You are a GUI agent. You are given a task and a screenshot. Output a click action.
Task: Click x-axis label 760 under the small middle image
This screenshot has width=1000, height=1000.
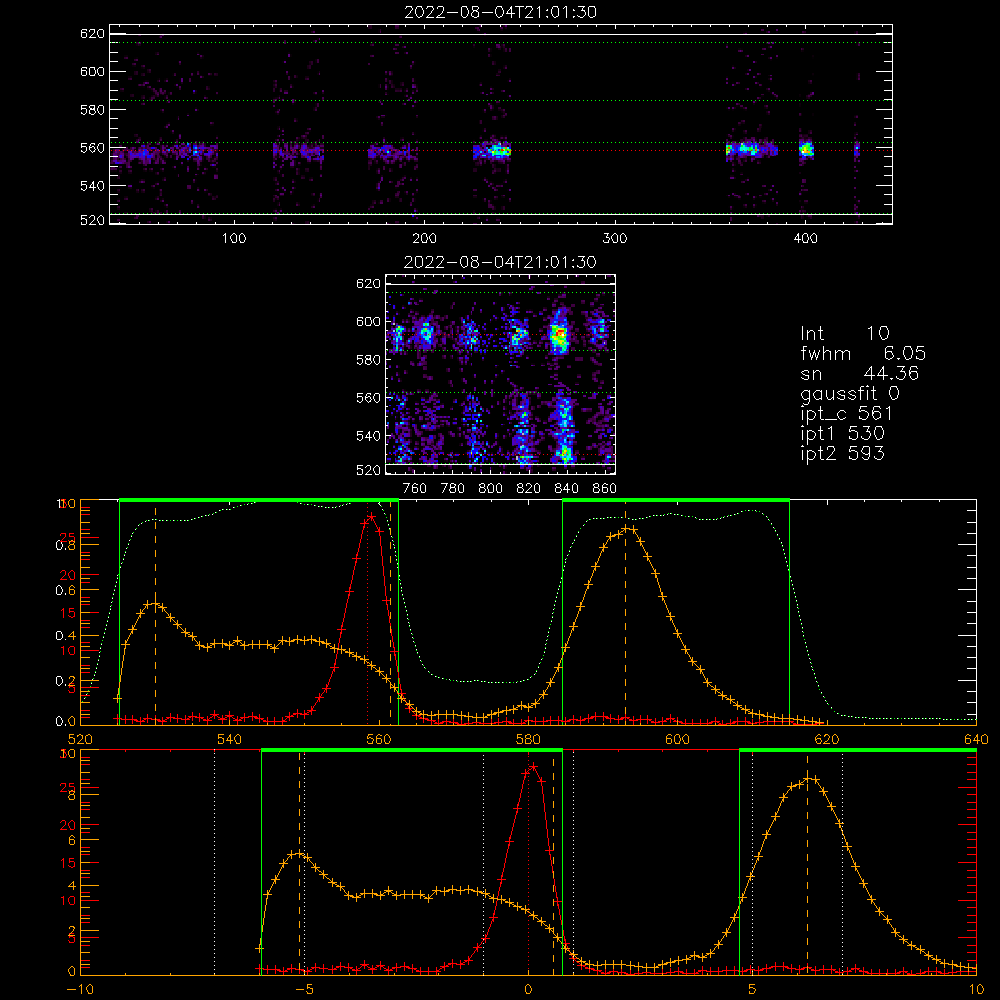coord(415,488)
